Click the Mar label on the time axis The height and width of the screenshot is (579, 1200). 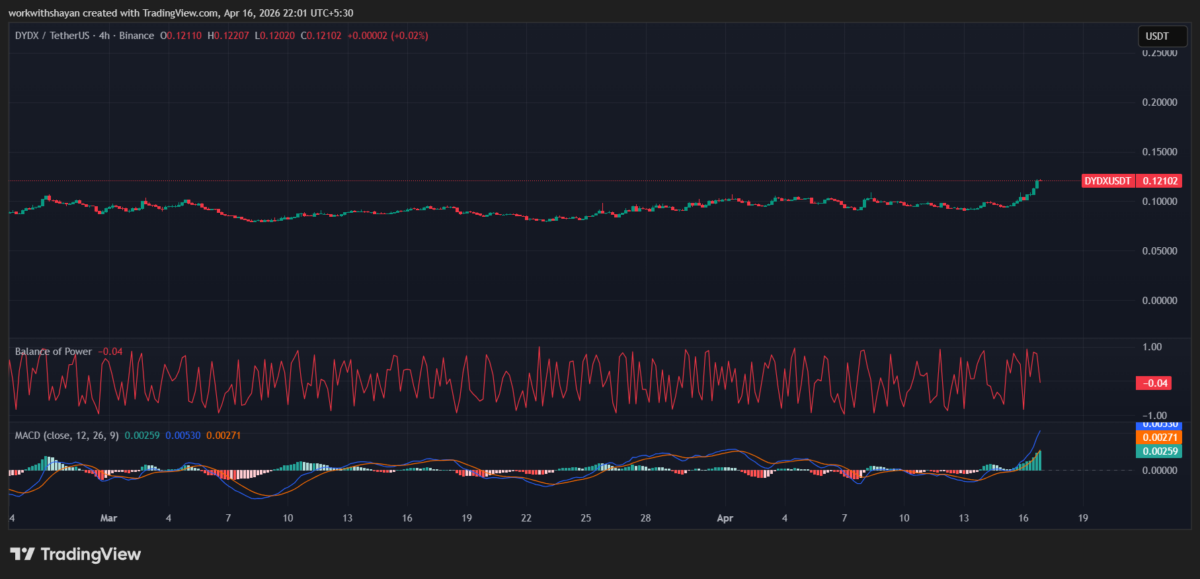[x=109, y=518]
